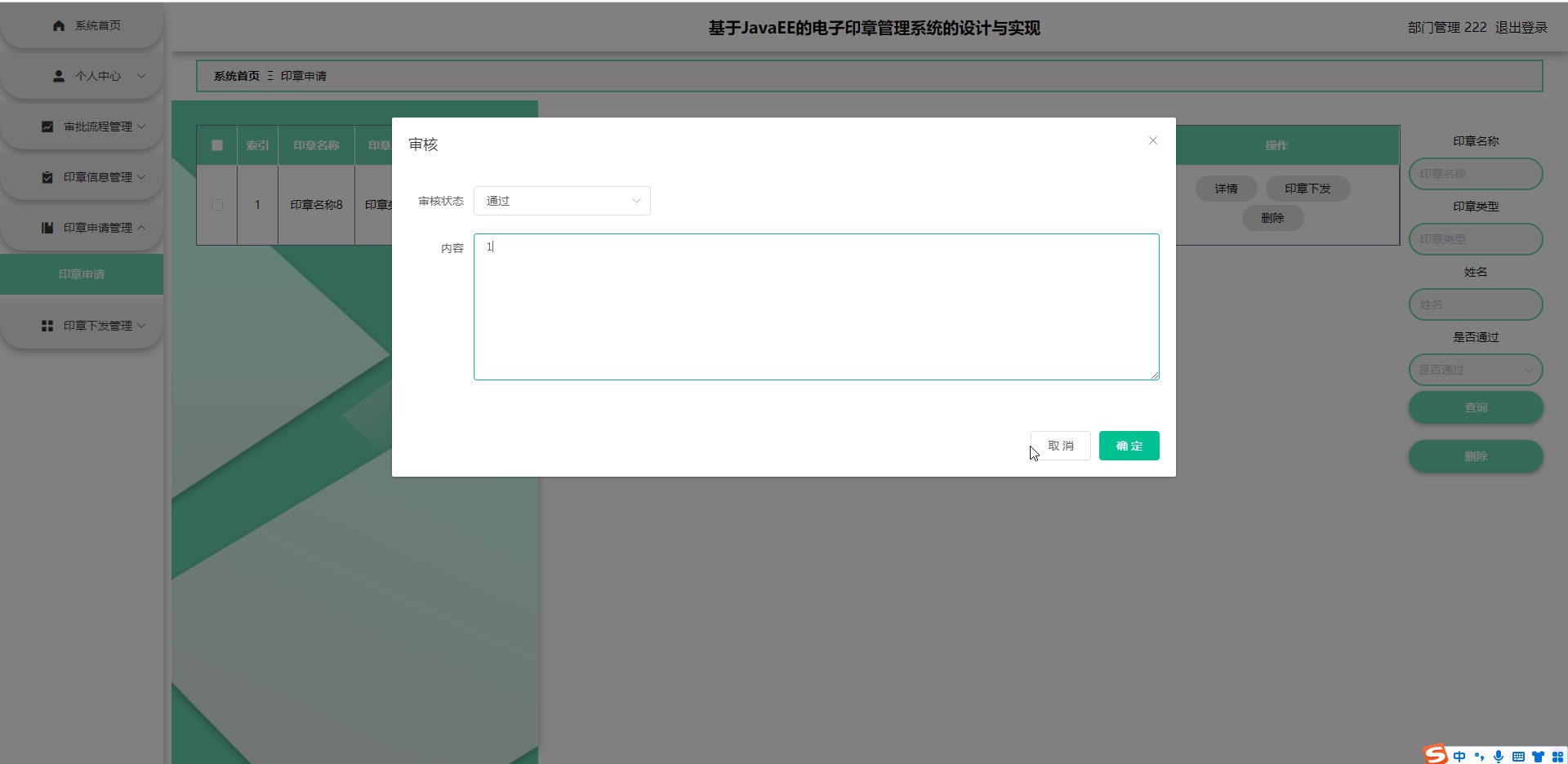Click the 印章名称 search input field
Image resolution: width=1568 pixels, height=764 pixels.
point(1476,174)
